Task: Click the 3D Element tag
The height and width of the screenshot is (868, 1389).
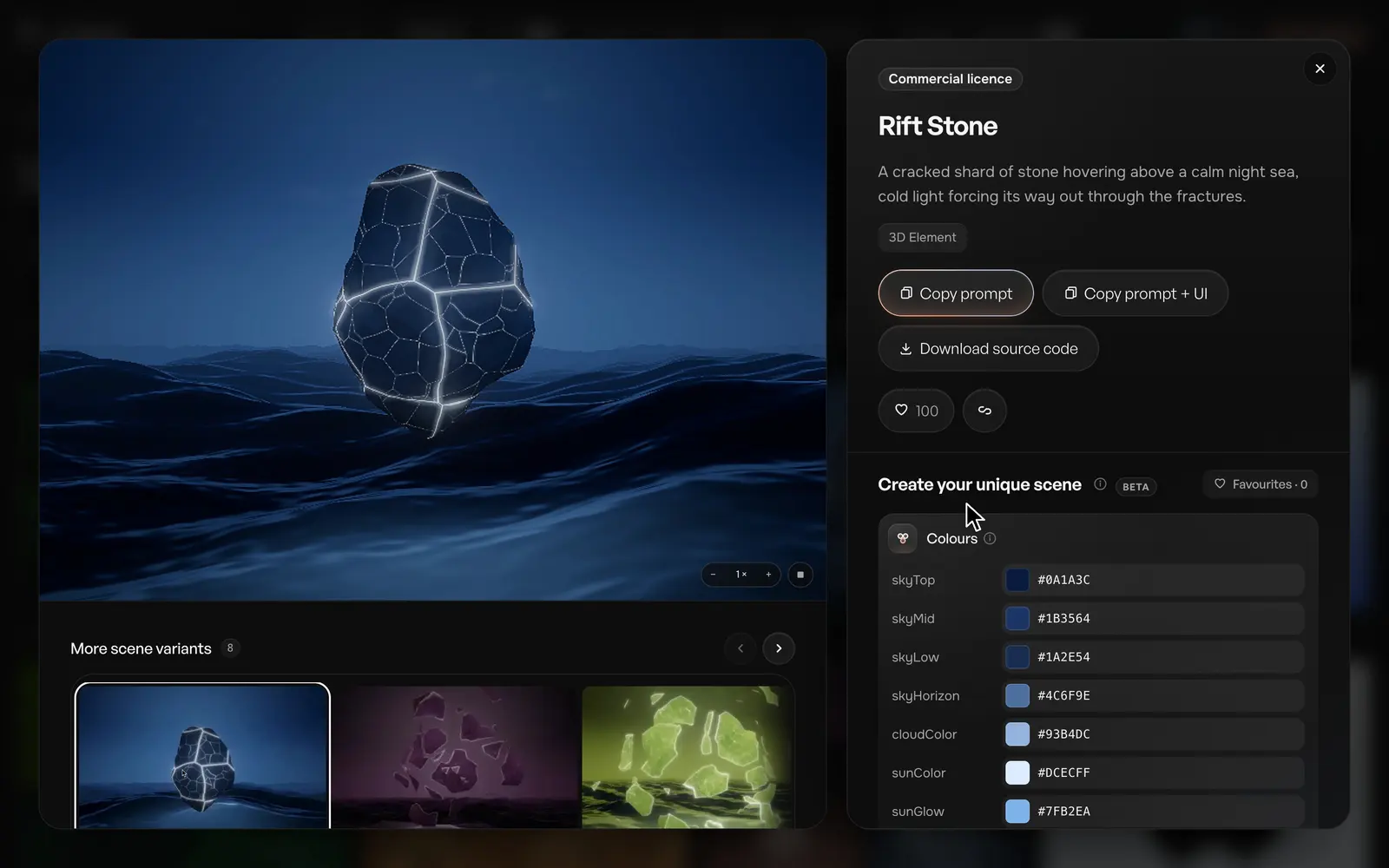Action: point(922,237)
